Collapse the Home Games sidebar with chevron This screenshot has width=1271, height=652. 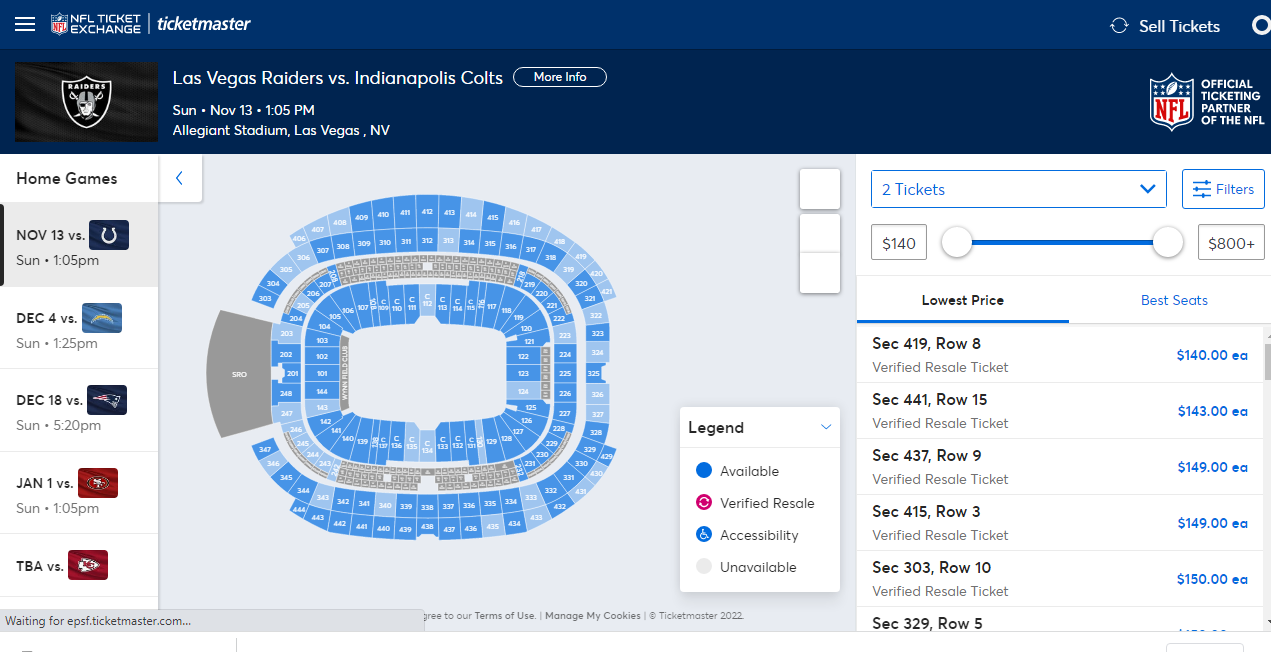180,178
